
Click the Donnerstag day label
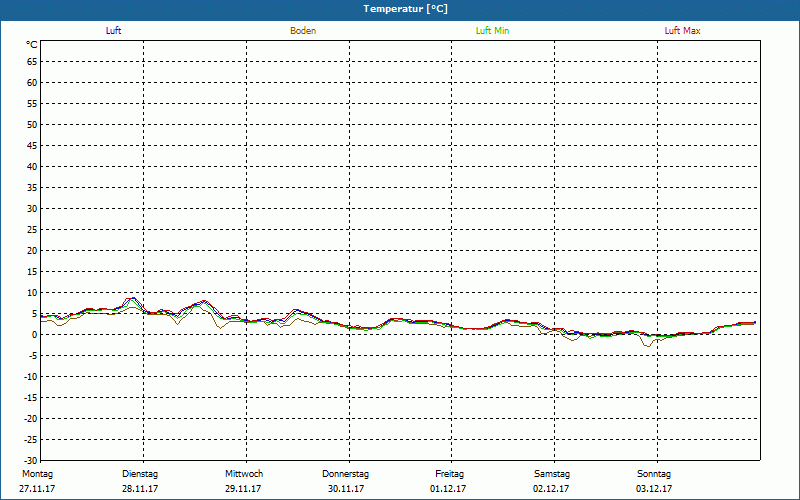[x=345, y=474]
